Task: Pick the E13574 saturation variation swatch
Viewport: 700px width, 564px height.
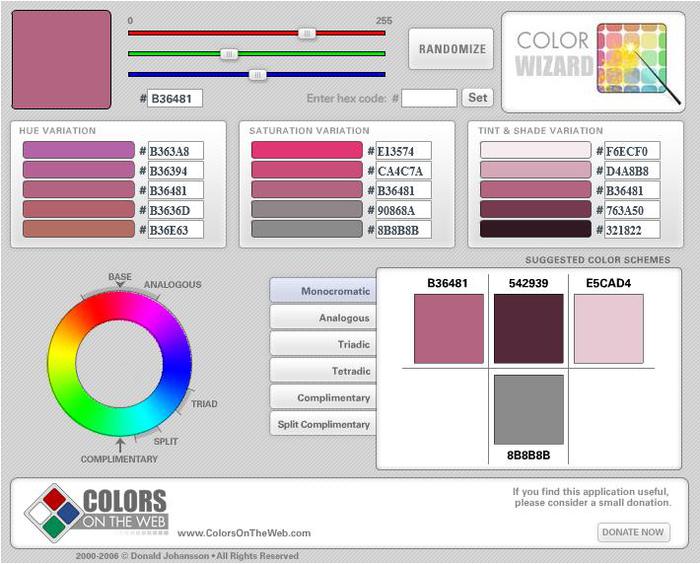Action: tap(307, 151)
